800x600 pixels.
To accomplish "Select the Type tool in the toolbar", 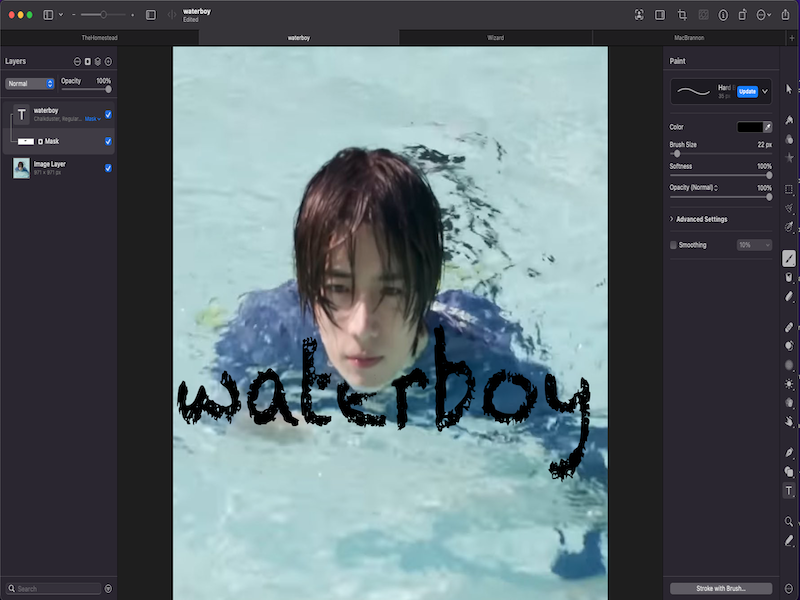I will pos(789,490).
